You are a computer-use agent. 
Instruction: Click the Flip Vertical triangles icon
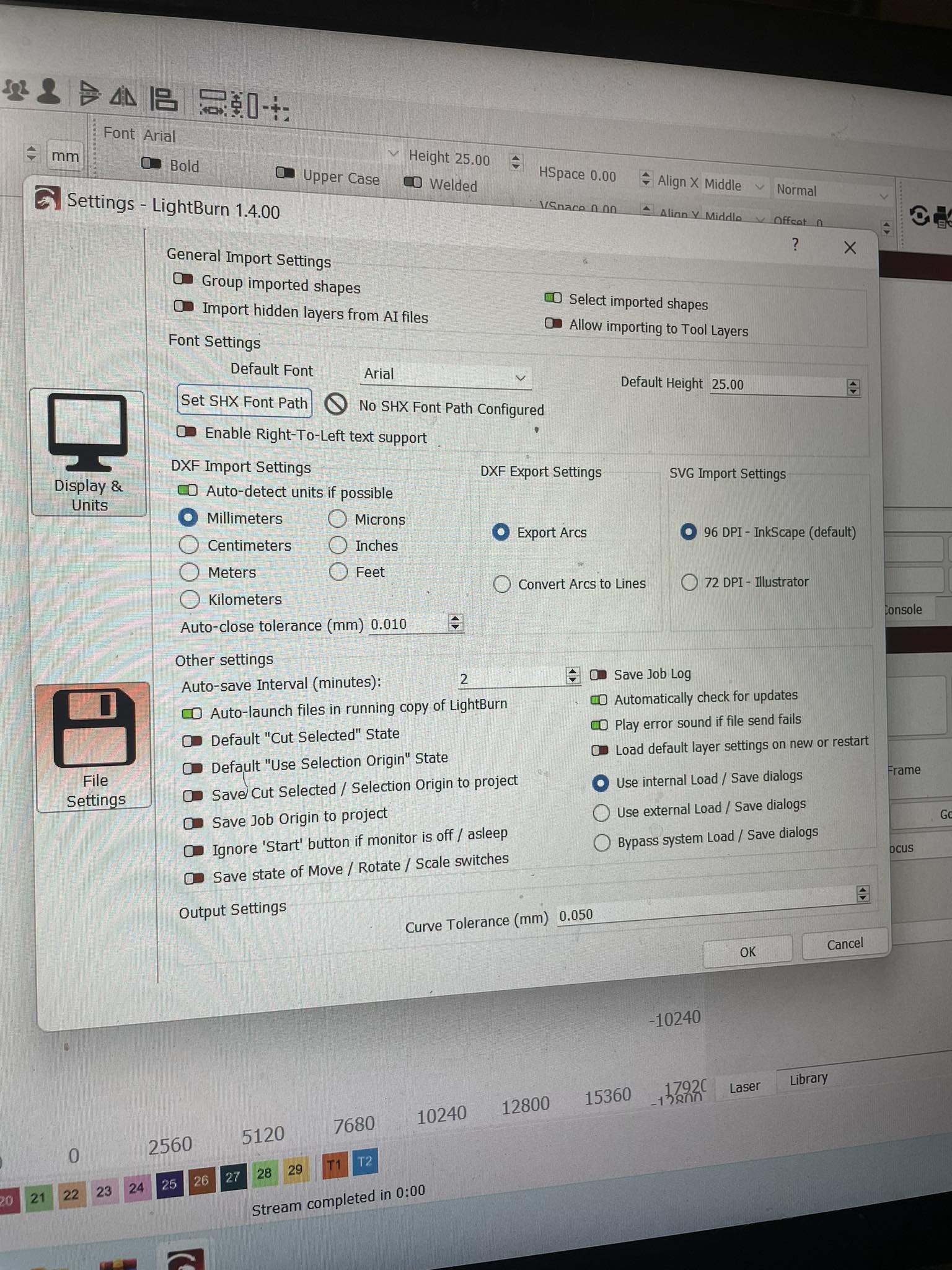[89, 94]
